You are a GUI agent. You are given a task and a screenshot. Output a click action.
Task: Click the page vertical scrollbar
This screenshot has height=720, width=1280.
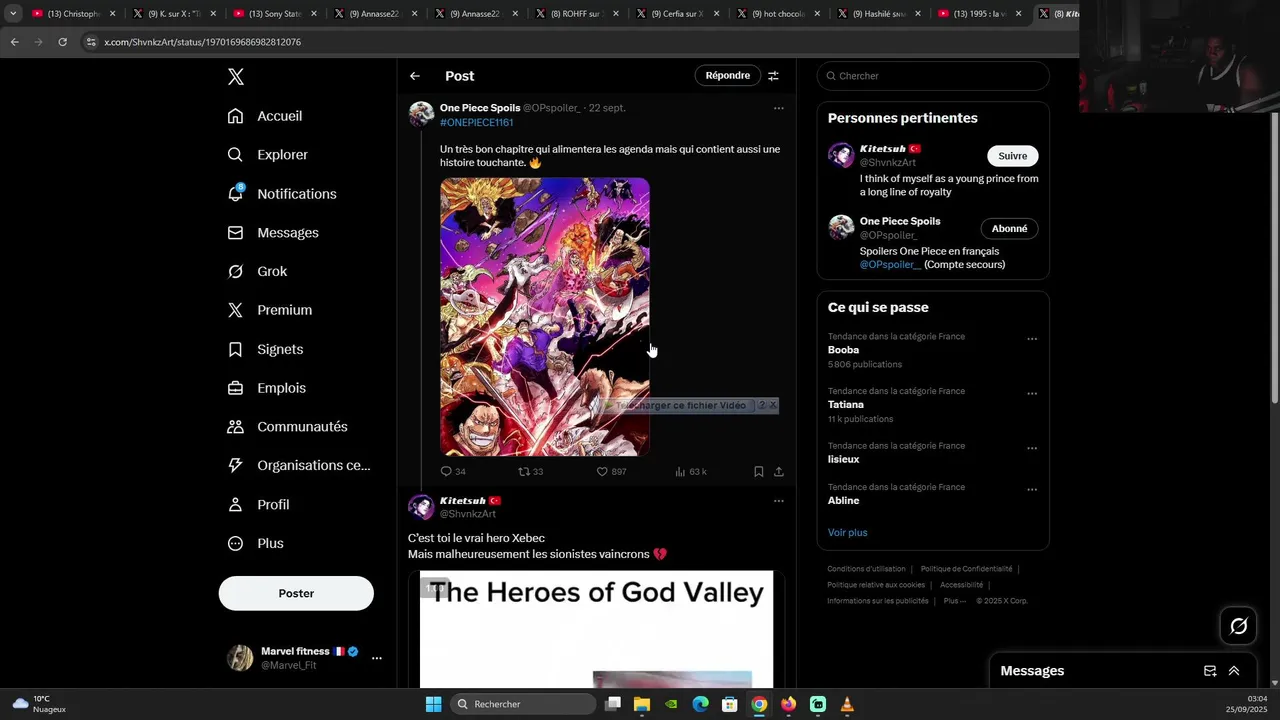pos(1273,260)
